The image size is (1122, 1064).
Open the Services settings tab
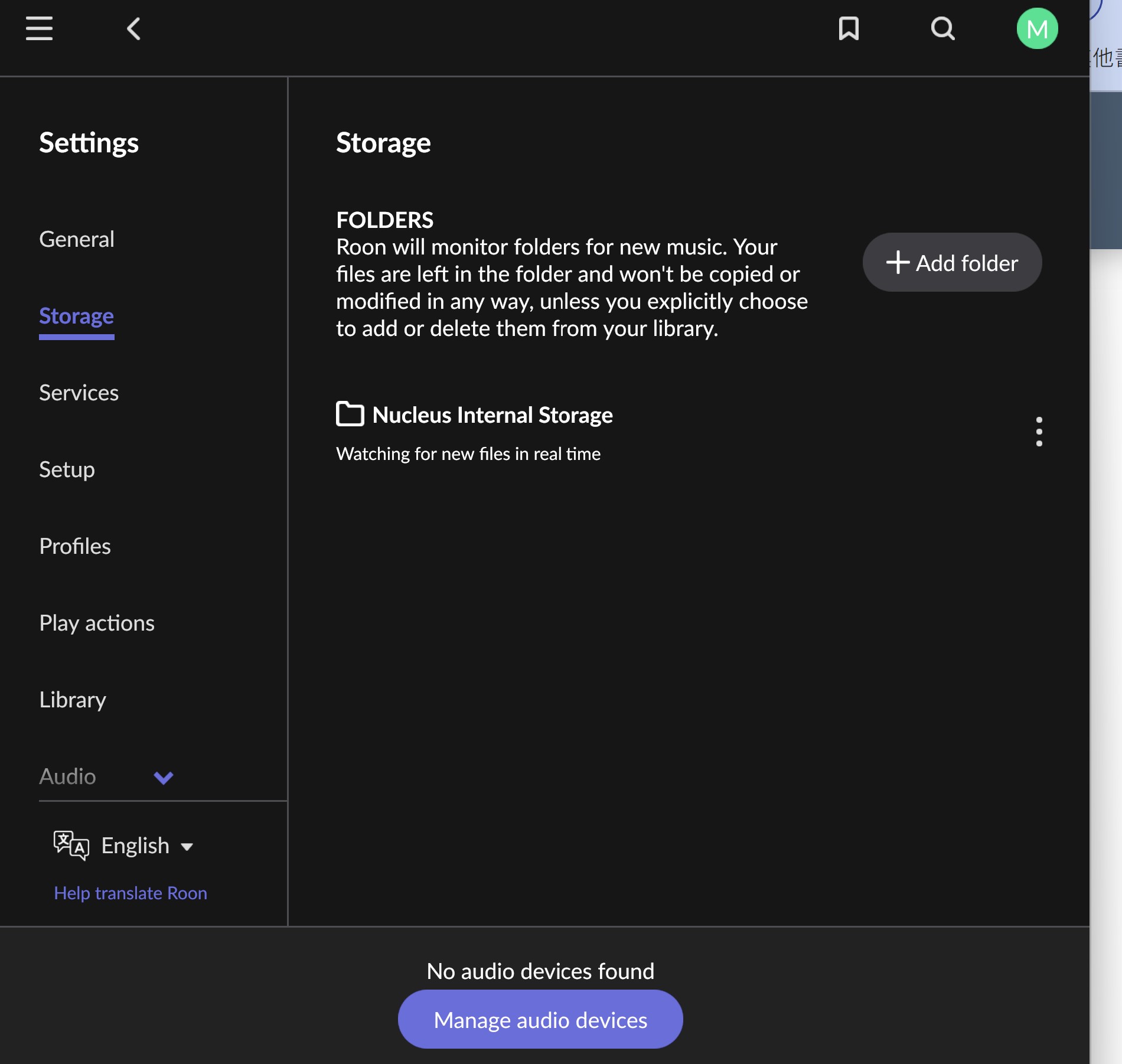pos(79,393)
